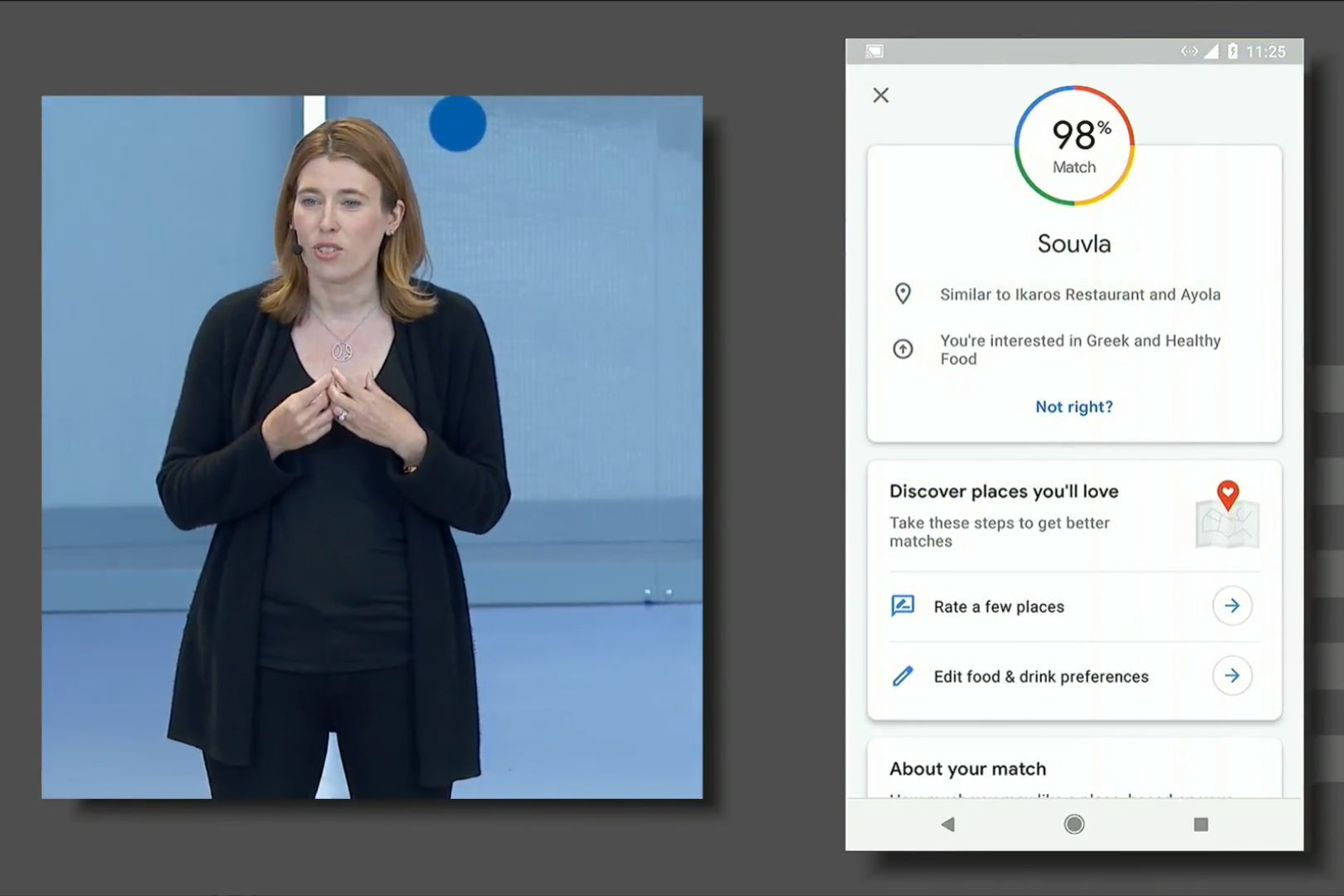Tap the 'About your match' heading
This screenshot has height=896, width=1344.
click(x=967, y=769)
